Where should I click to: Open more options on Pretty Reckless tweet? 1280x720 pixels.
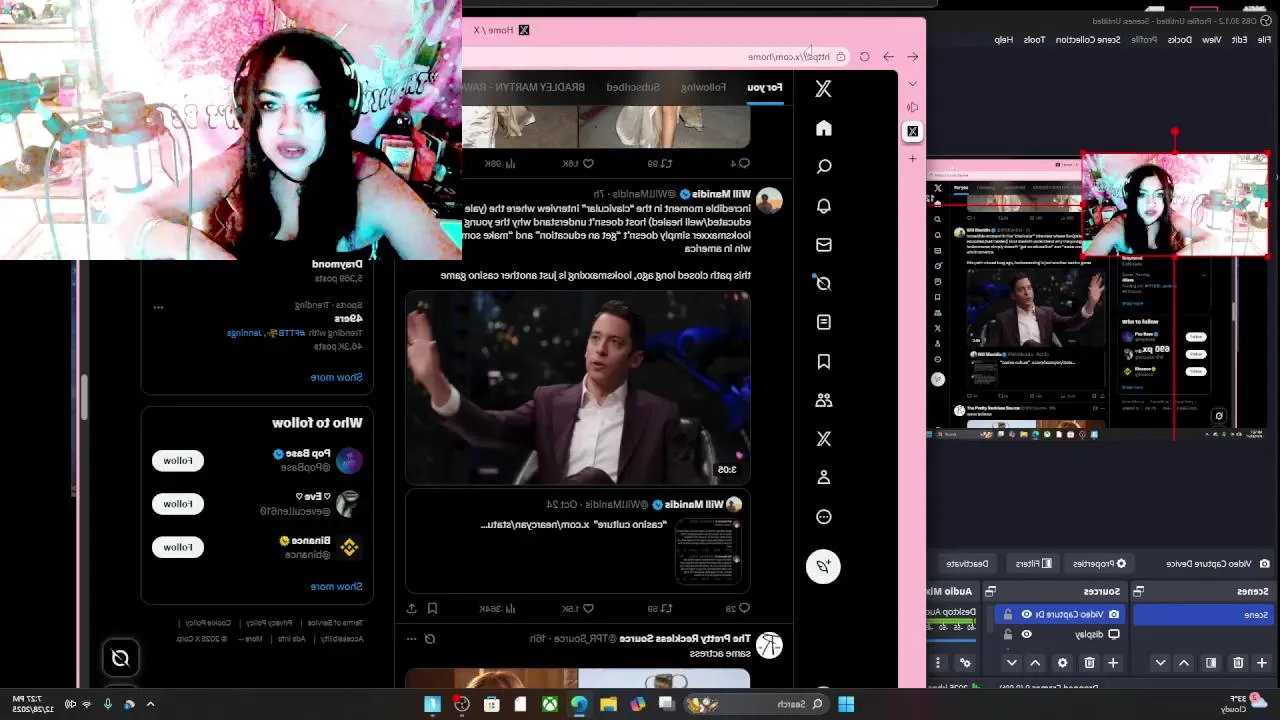tap(411, 638)
